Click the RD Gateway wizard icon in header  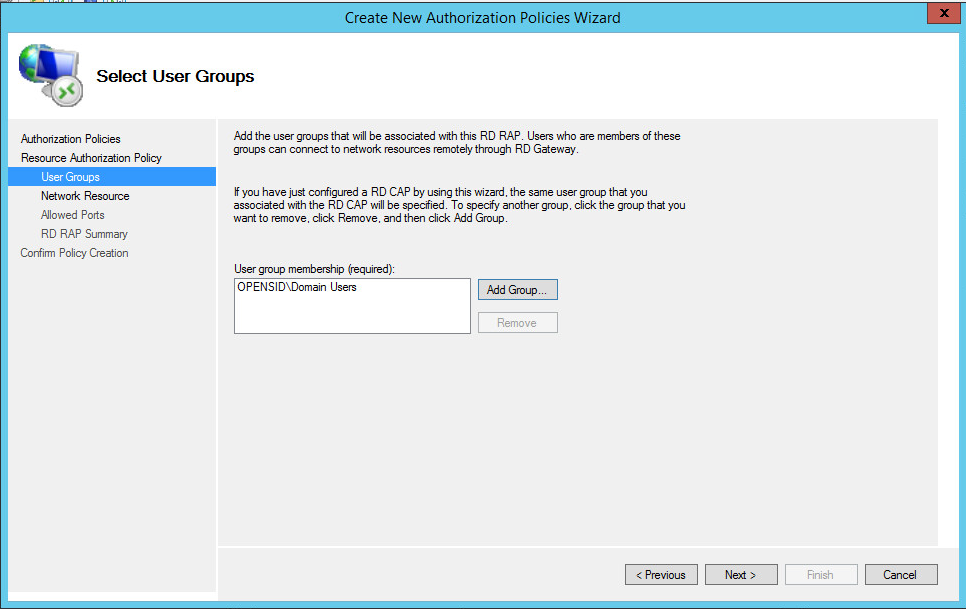point(50,76)
